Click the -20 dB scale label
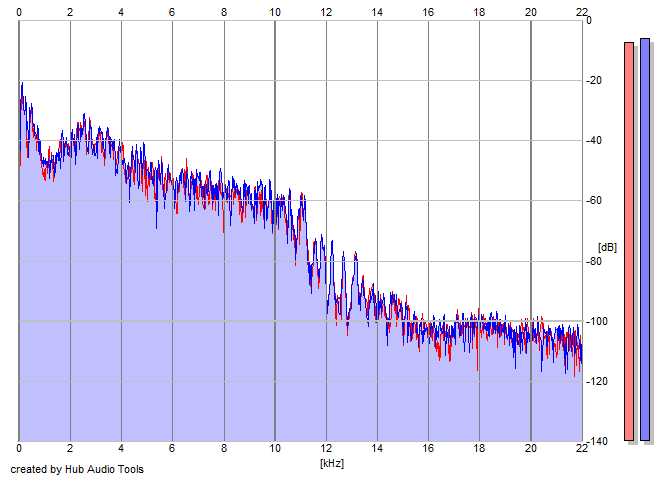 click(594, 80)
